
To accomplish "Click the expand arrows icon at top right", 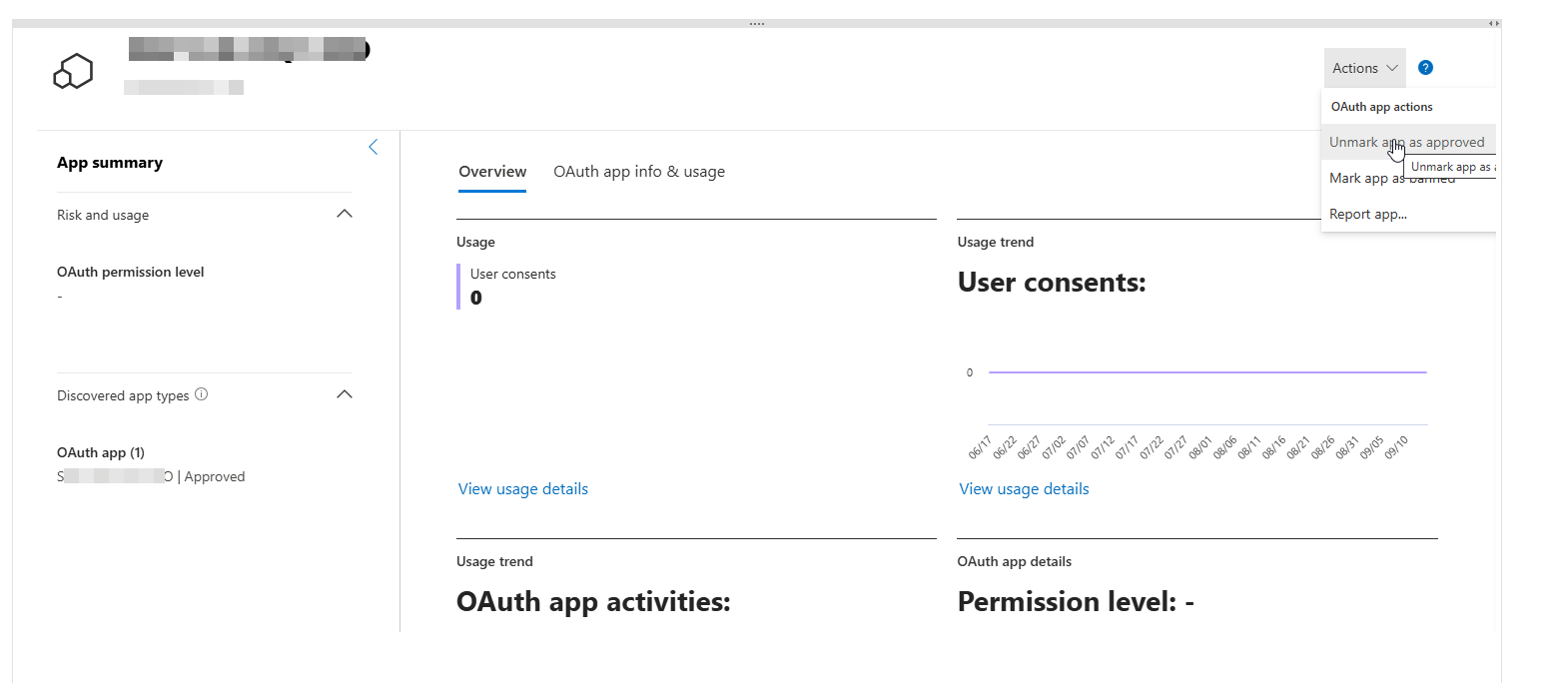I will point(1494,23).
